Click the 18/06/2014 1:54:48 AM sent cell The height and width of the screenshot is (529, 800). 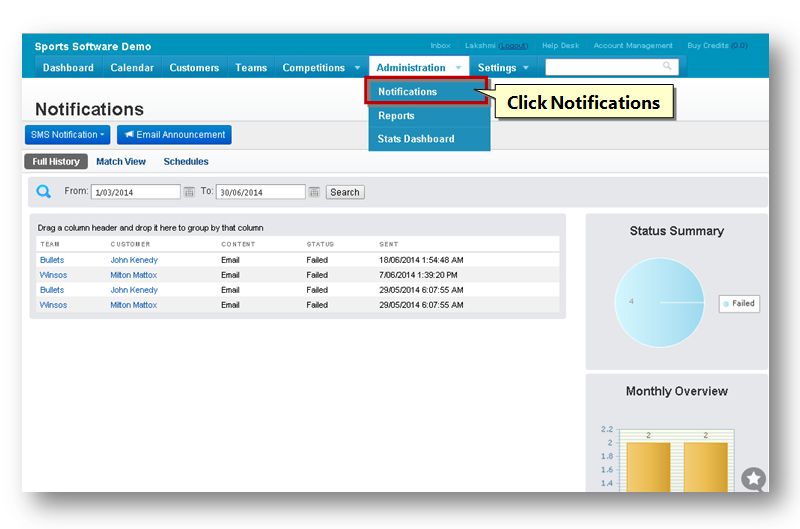(421, 260)
